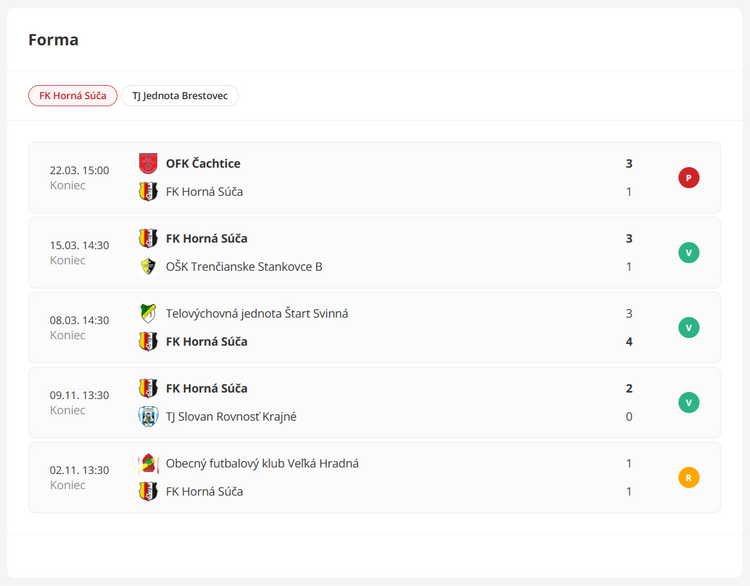
Task: Click the green V badge for 09.11. match
Action: [x=688, y=402]
